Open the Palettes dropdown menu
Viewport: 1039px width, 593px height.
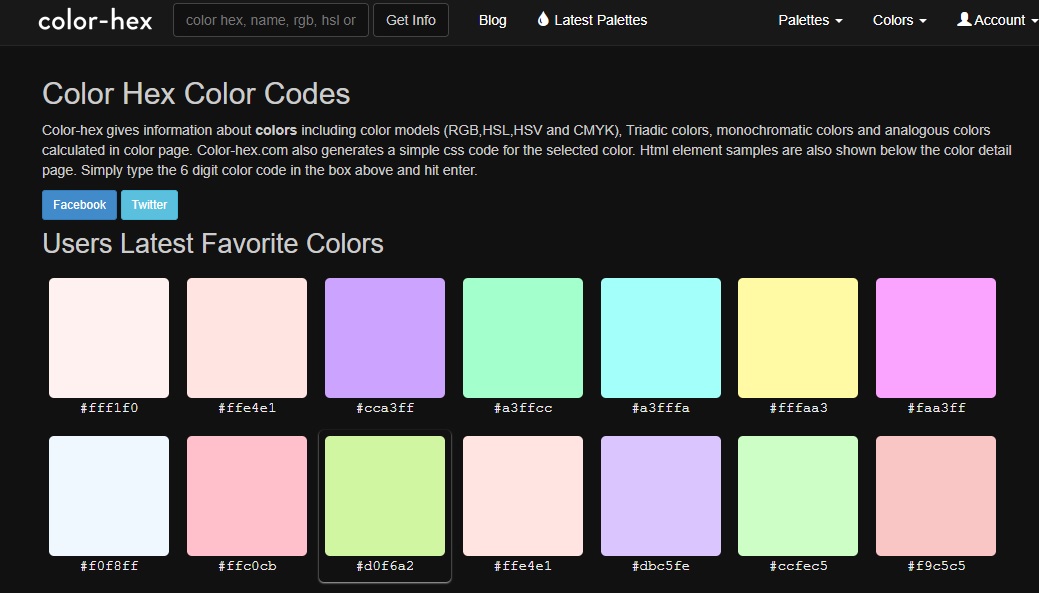[808, 19]
